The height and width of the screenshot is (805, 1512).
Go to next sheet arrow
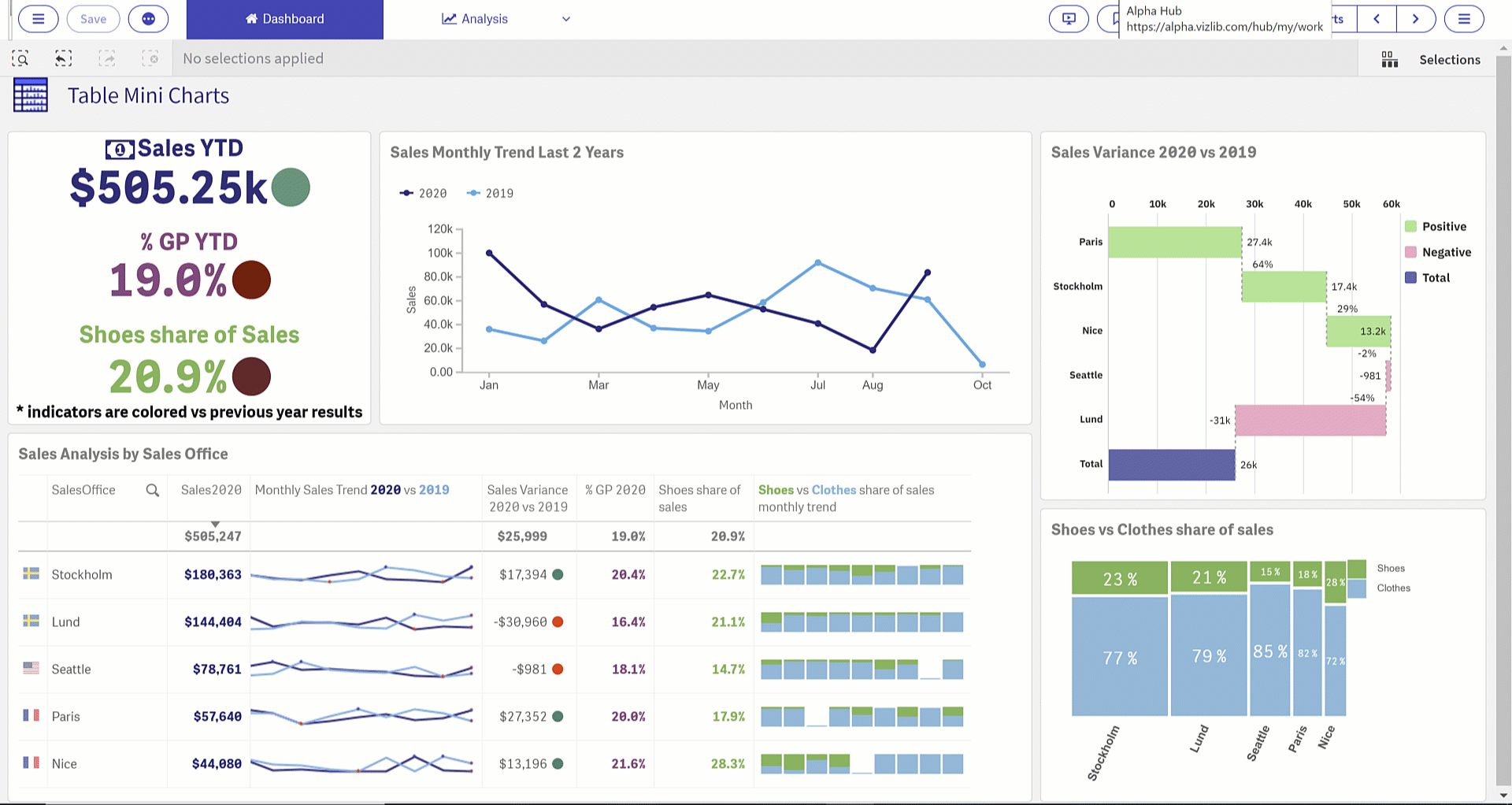(1416, 19)
